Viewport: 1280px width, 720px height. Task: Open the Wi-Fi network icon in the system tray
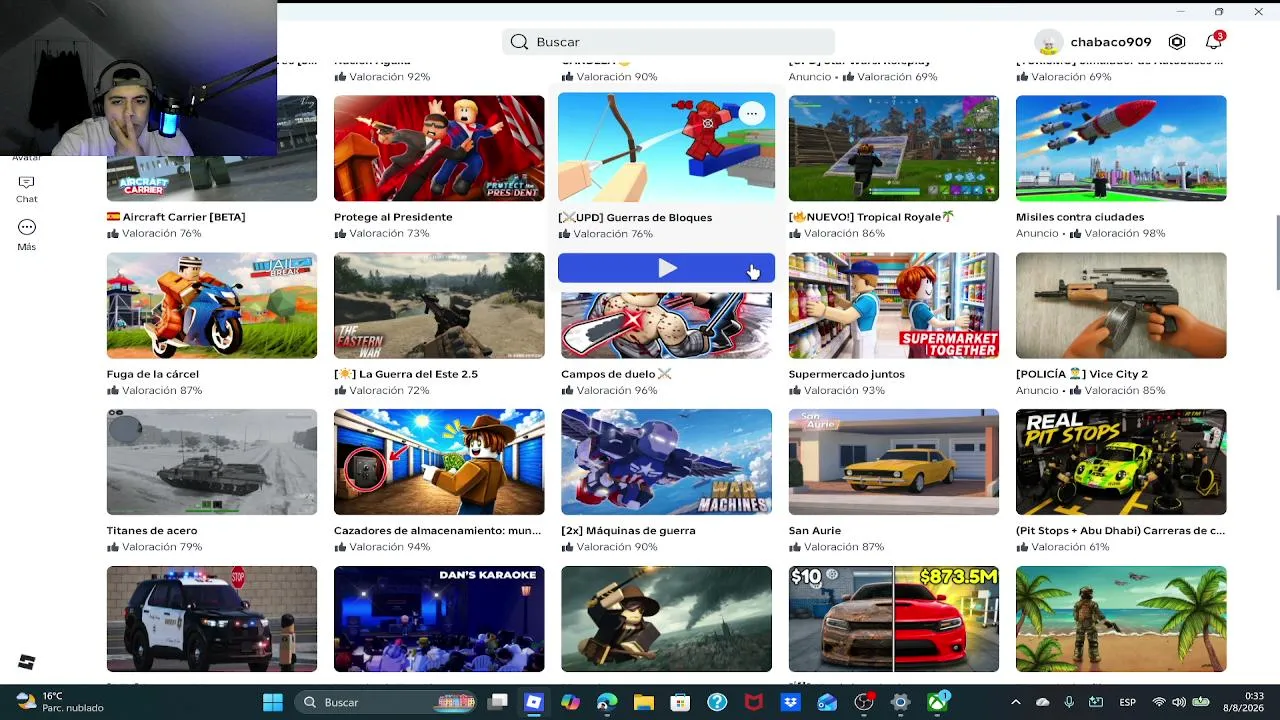(x=1159, y=702)
